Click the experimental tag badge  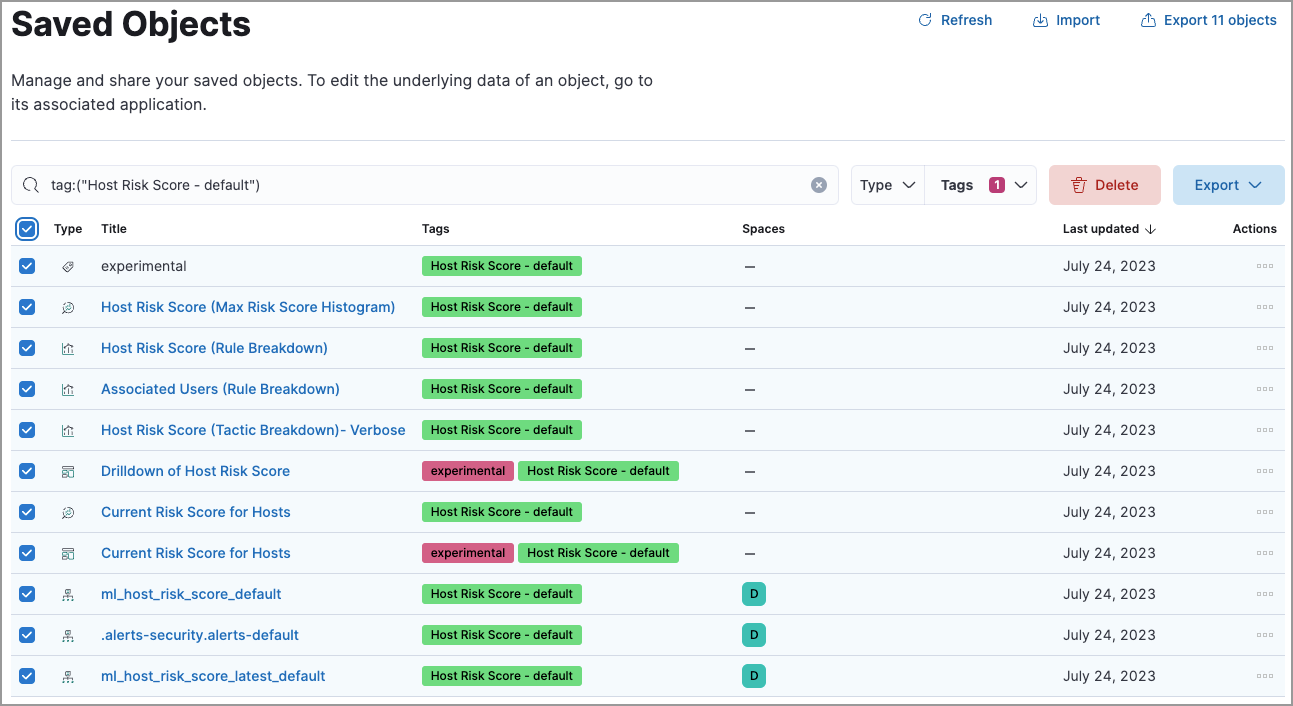point(467,471)
